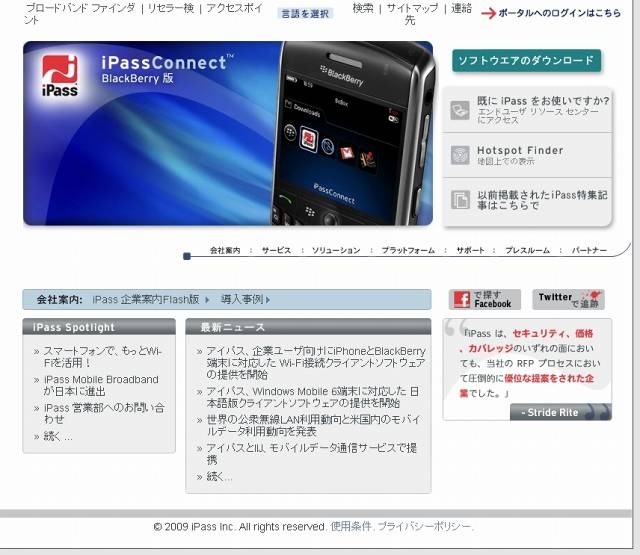Click 続く... in iPass Spotlight
This screenshot has width=640, height=555.
[x=58, y=437]
